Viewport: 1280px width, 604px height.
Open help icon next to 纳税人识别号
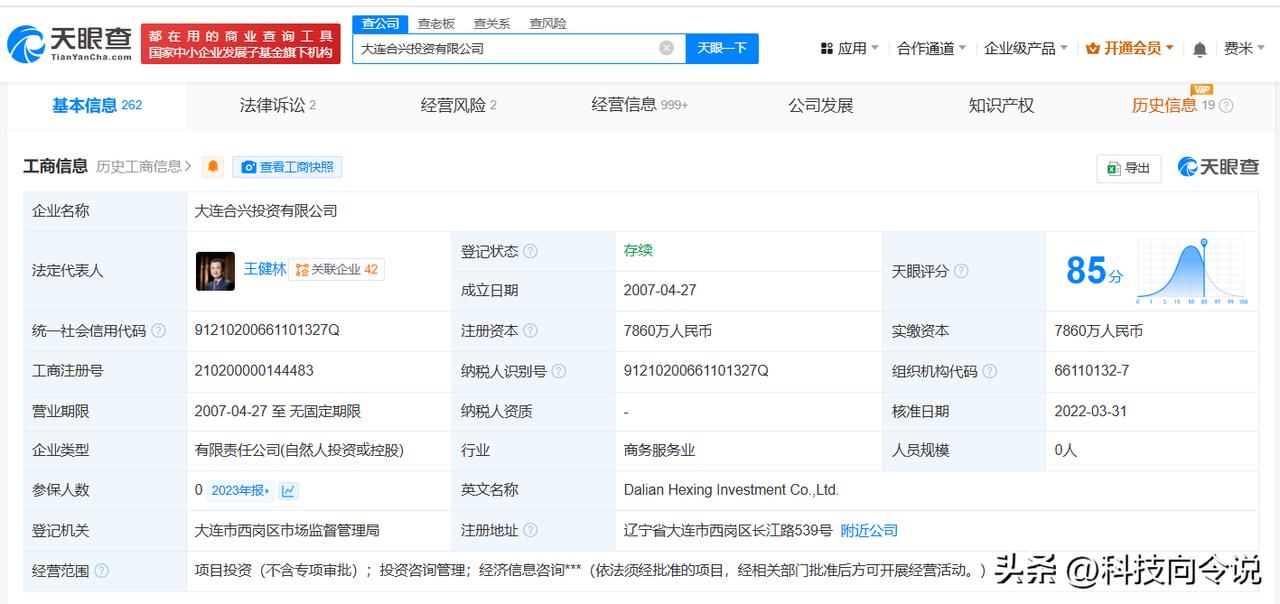point(559,371)
